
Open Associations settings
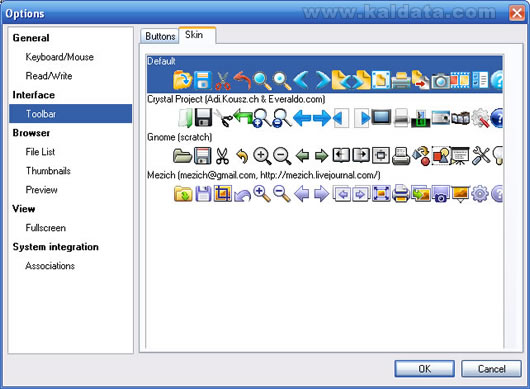[50, 266]
